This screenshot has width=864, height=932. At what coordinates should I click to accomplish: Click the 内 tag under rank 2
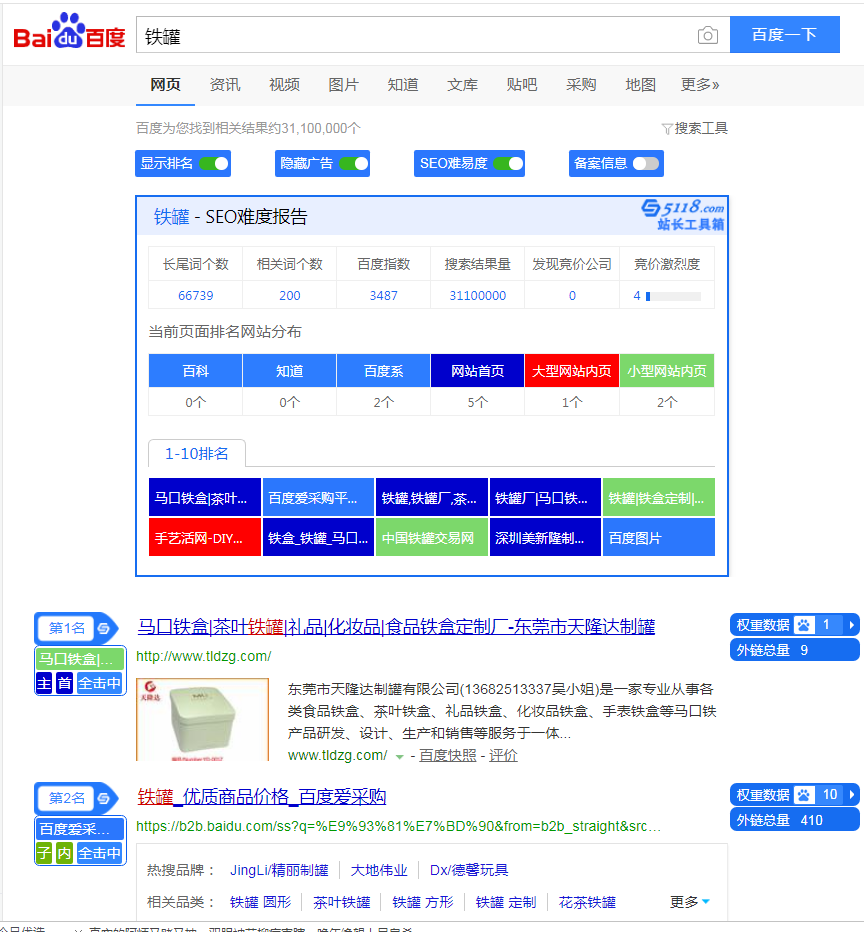click(64, 853)
